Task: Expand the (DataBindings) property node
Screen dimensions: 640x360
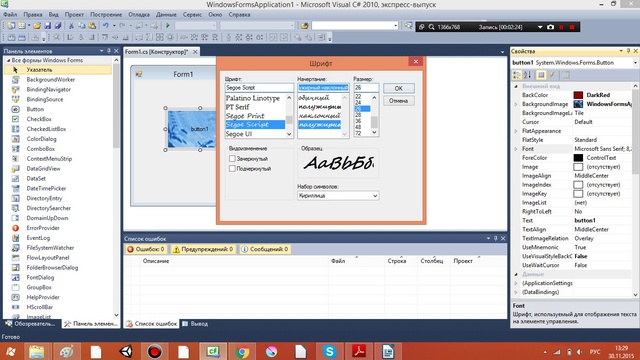Action: 516,292
